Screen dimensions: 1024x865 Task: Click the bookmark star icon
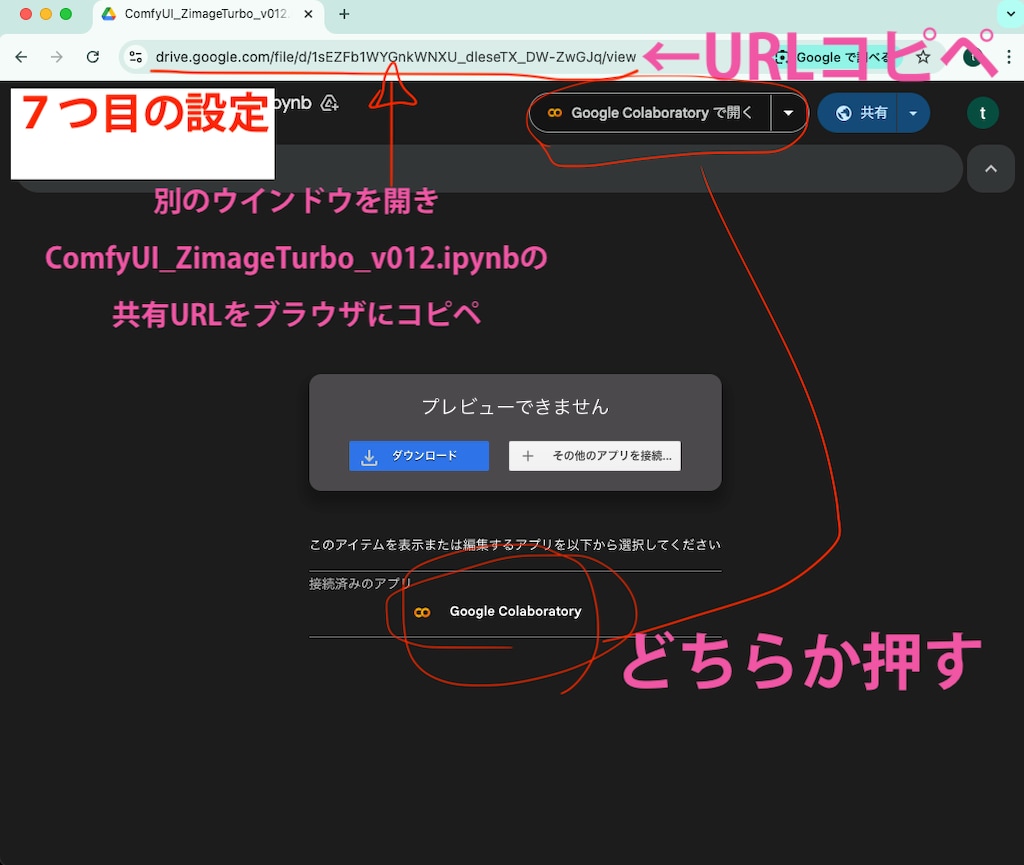coord(923,57)
